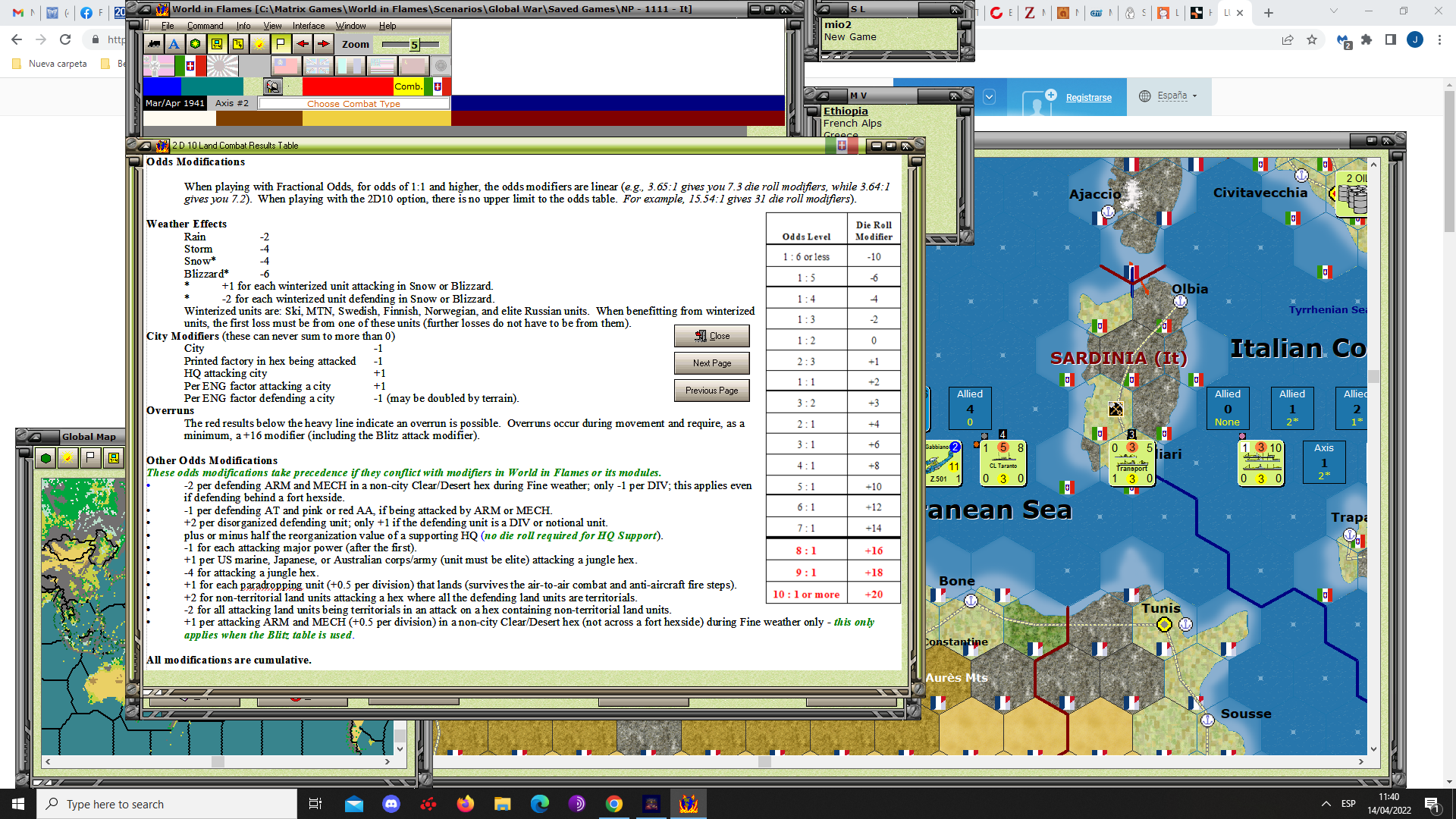The height and width of the screenshot is (819, 1456).
Task: Click the grey circular button after flags
Action: coord(441,66)
